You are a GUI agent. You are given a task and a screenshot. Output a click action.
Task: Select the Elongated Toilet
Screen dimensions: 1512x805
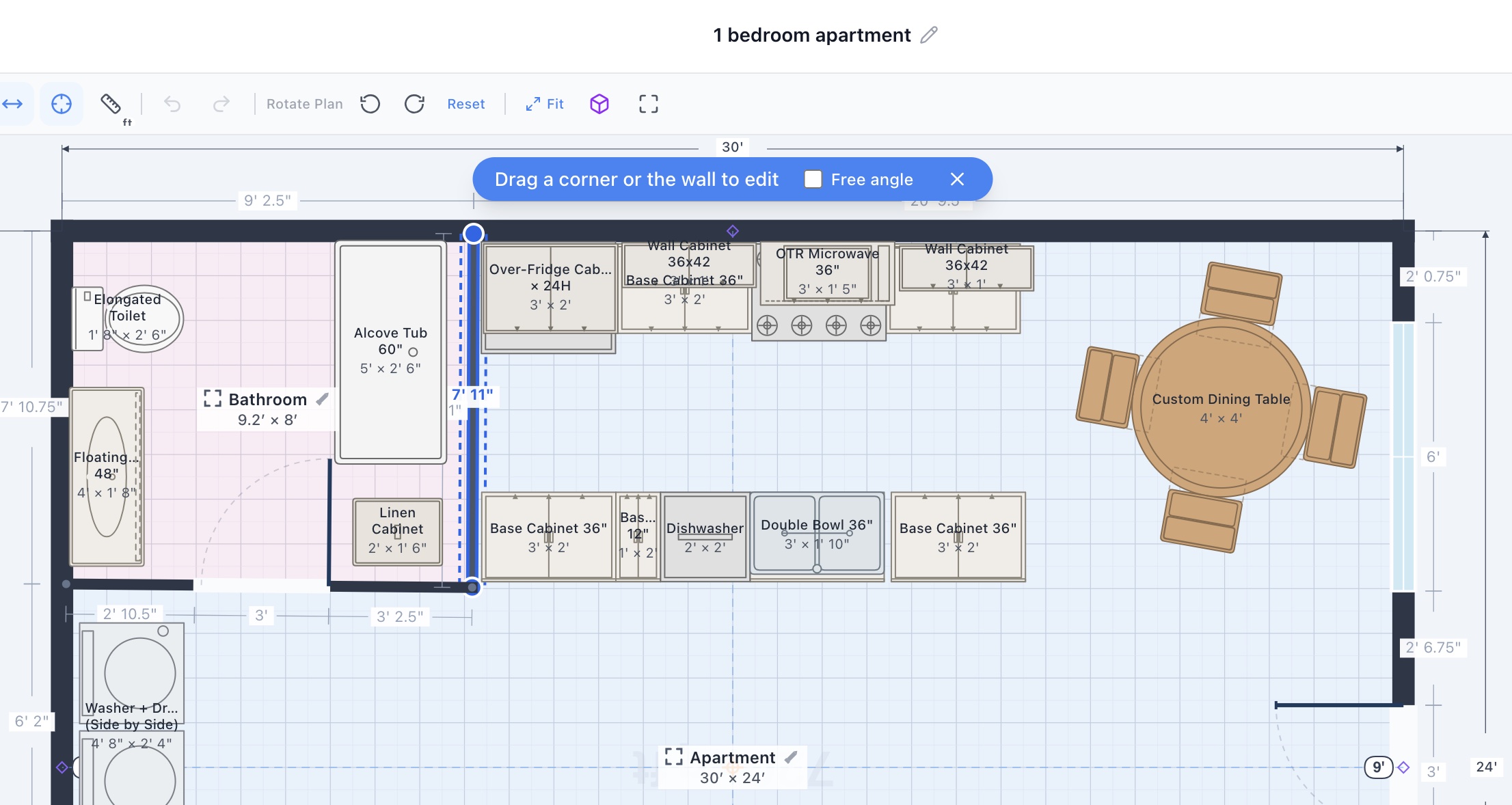(x=128, y=318)
